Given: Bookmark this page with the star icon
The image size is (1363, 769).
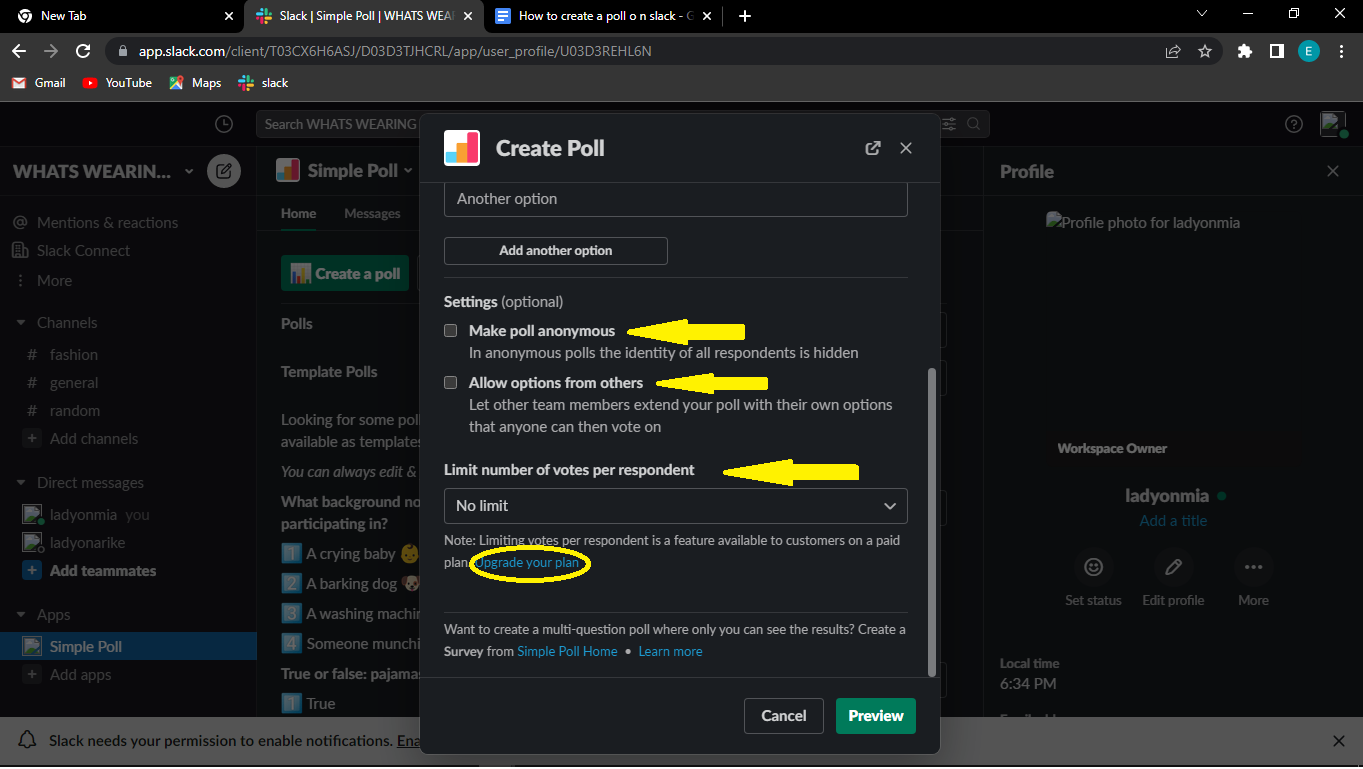Looking at the screenshot, I should [x=1205, y=51].
